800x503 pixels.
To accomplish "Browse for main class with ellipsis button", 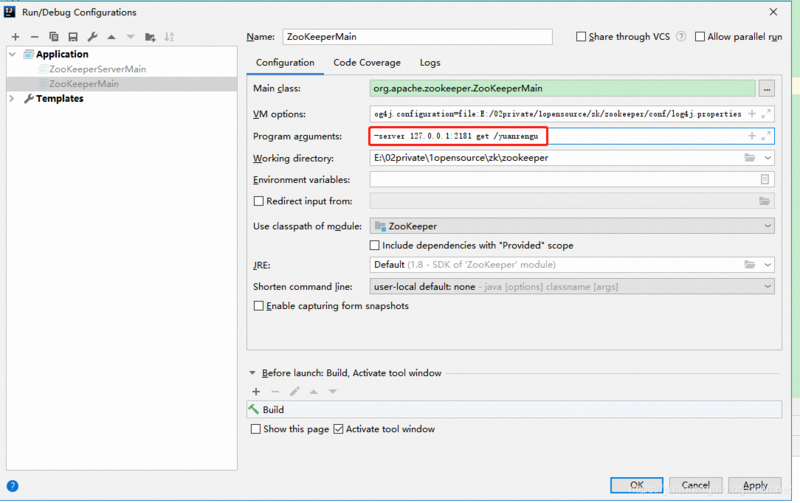I will point(766,89).
